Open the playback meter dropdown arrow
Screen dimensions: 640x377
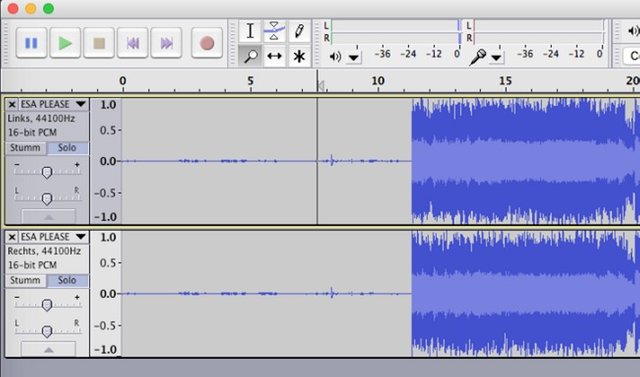(x=354, y=58)
